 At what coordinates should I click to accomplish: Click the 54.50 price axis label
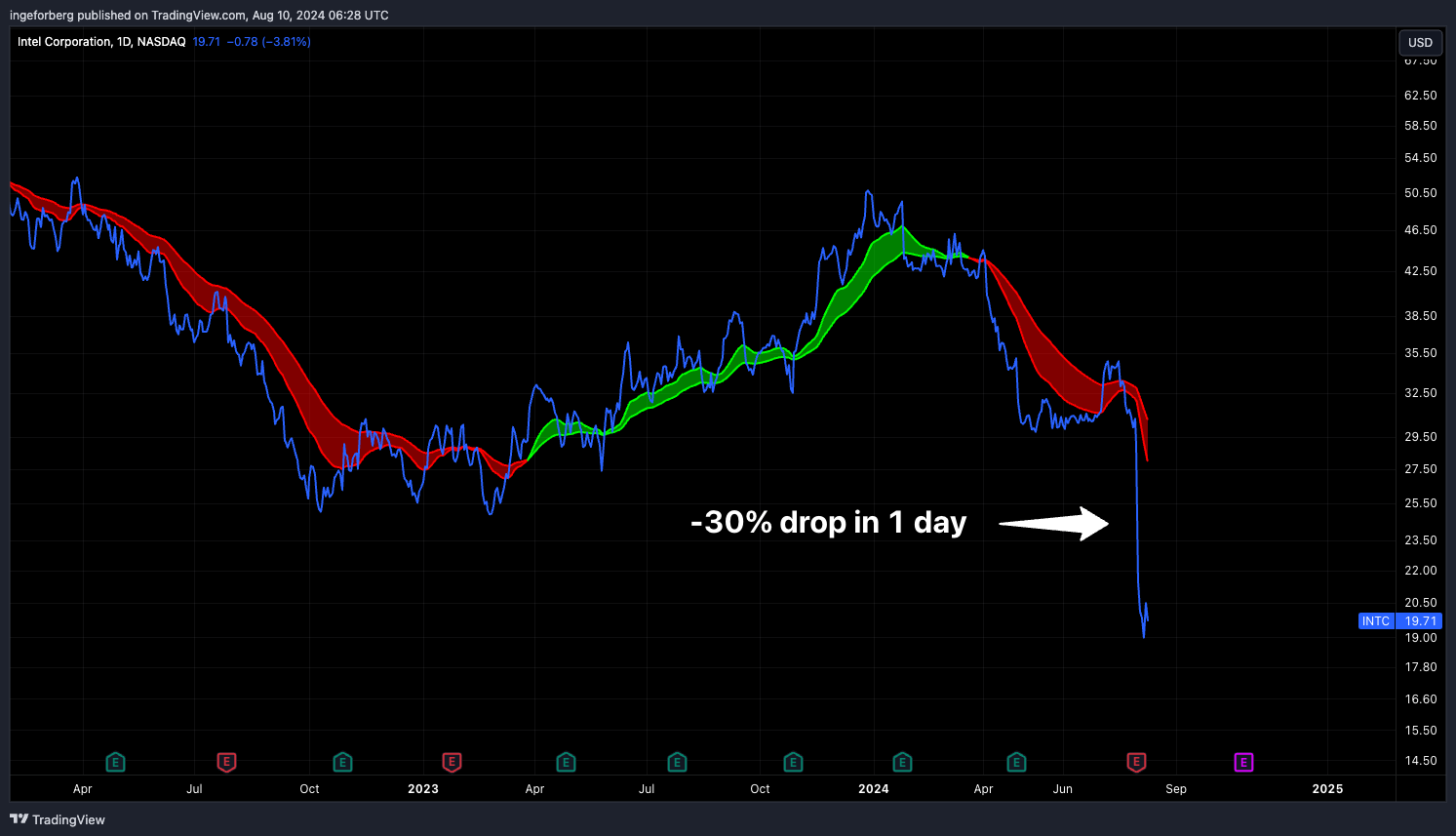1421,158
